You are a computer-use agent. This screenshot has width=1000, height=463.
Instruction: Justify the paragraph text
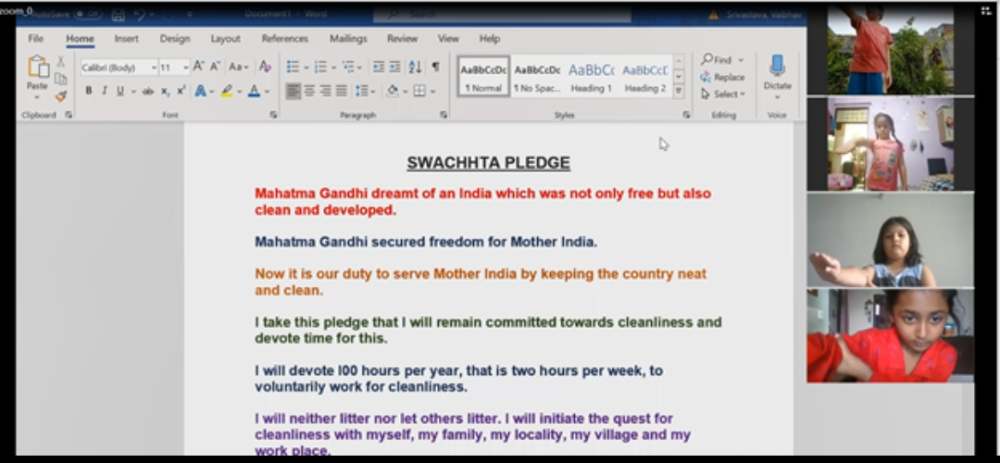341,91
